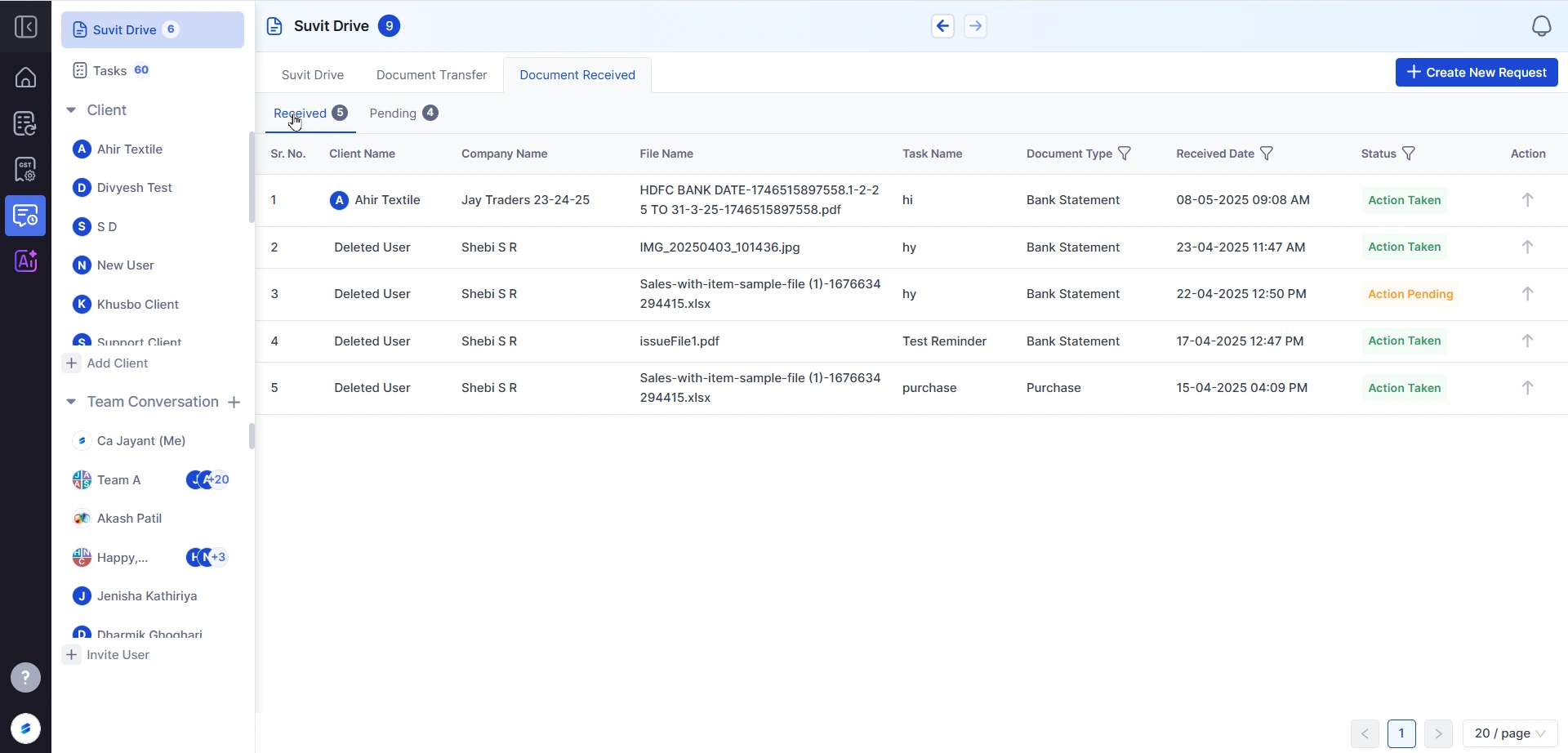Add a new team conversation plus icon
Viewport: 1568px width, 753px height.
coord(234,402)
